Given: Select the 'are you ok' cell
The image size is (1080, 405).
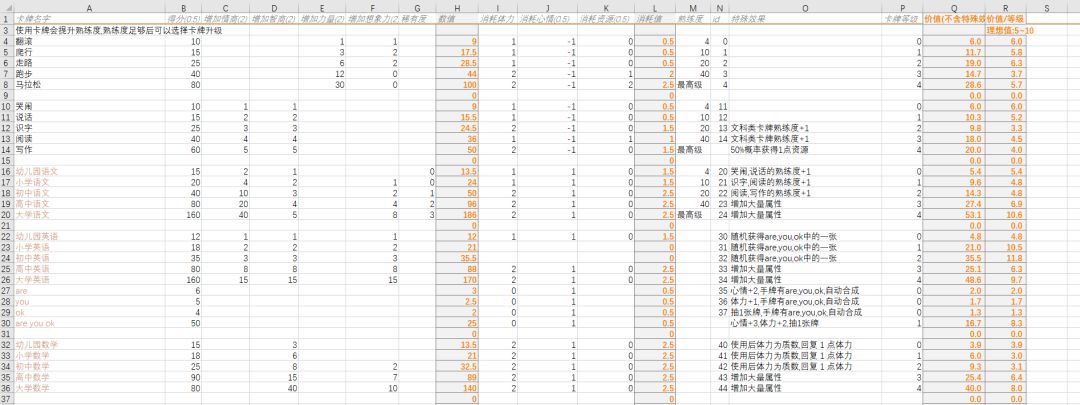Looking at the screenshot, I should (x=89, y=322).
